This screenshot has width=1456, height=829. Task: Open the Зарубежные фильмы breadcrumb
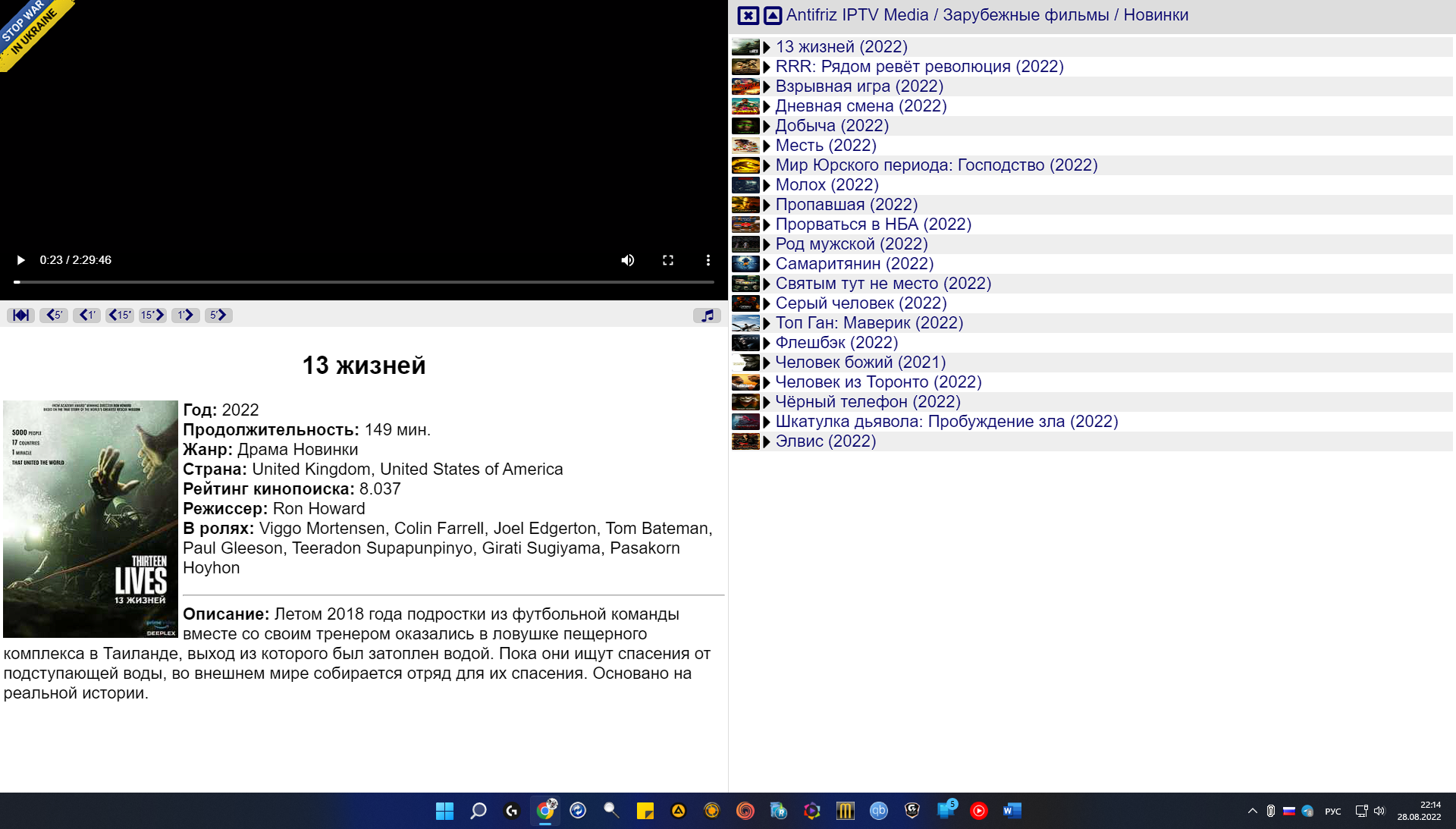click(1025, 15)
